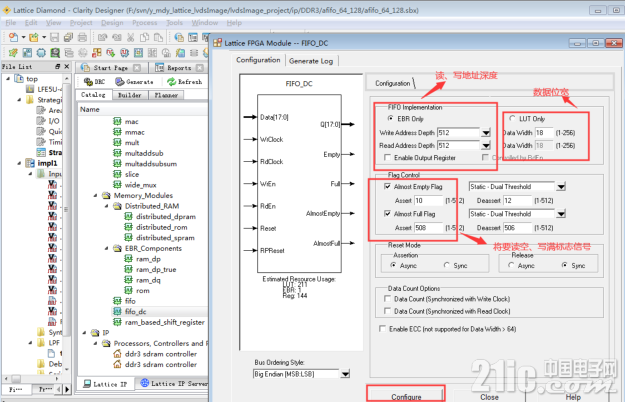Collapse the impl1 node in File List

19,163
